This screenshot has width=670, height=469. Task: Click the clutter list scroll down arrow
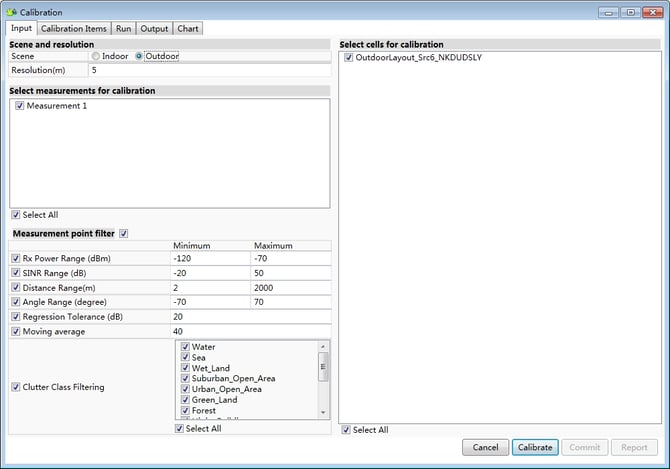[x=322, y=412]
